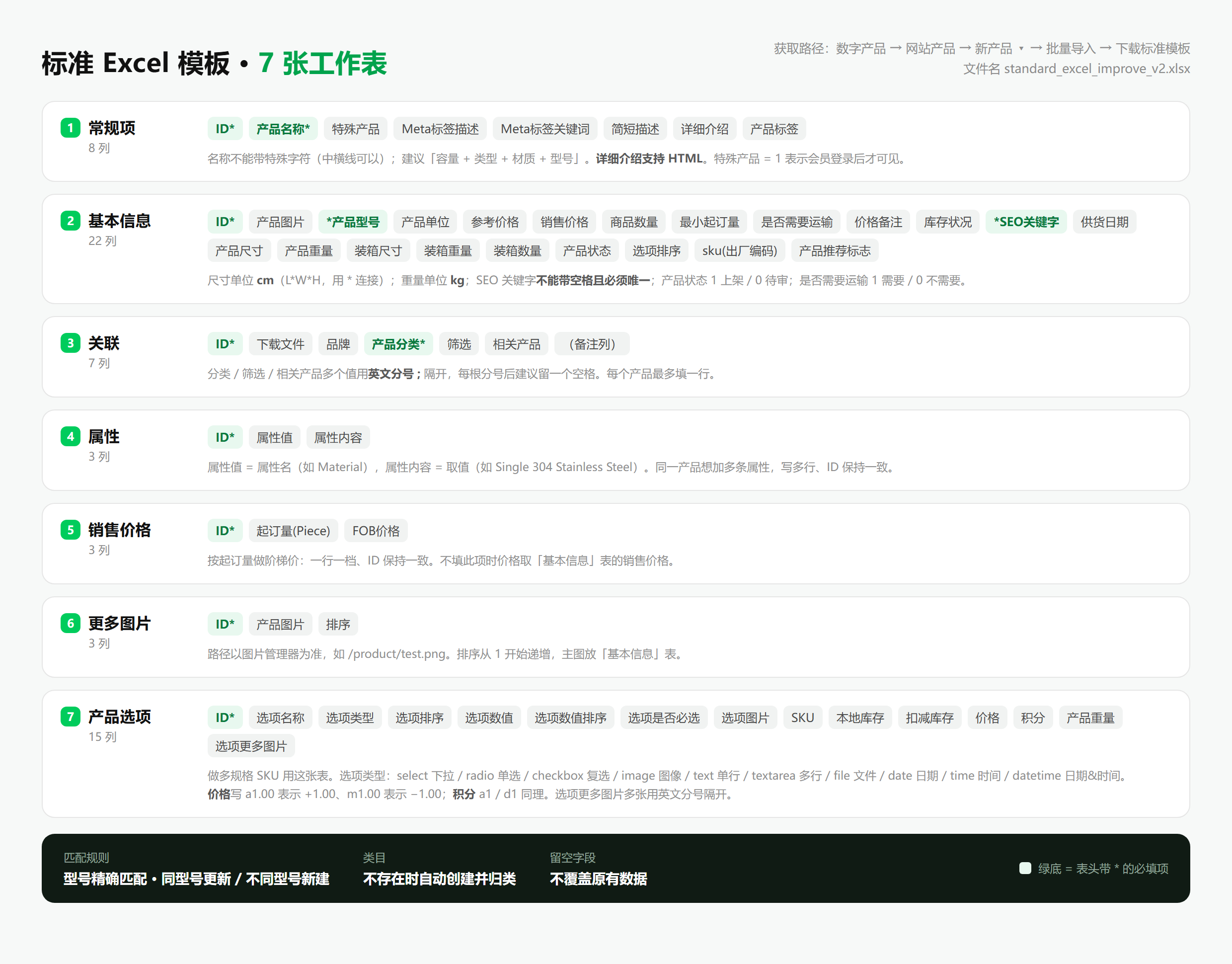Select the 产品名称* tag in 常规项
1232x964 pixels.
click(x=283, y=129)
